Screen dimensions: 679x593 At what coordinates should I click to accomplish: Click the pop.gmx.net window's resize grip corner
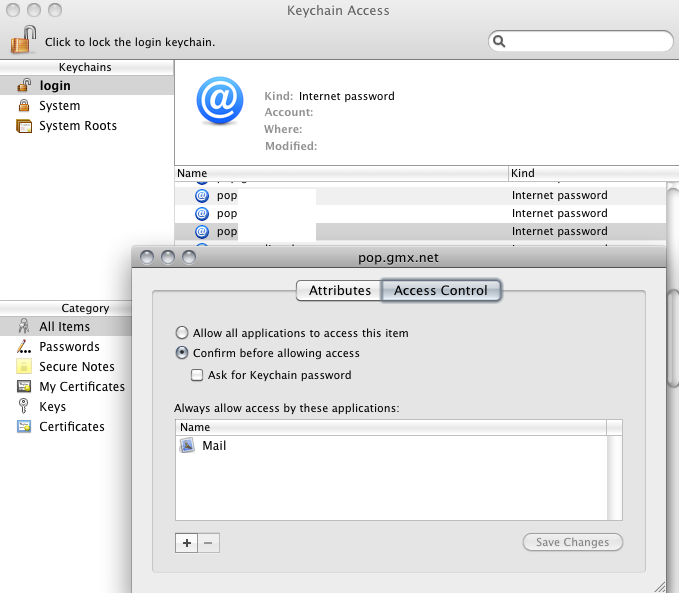click(660, 587)
